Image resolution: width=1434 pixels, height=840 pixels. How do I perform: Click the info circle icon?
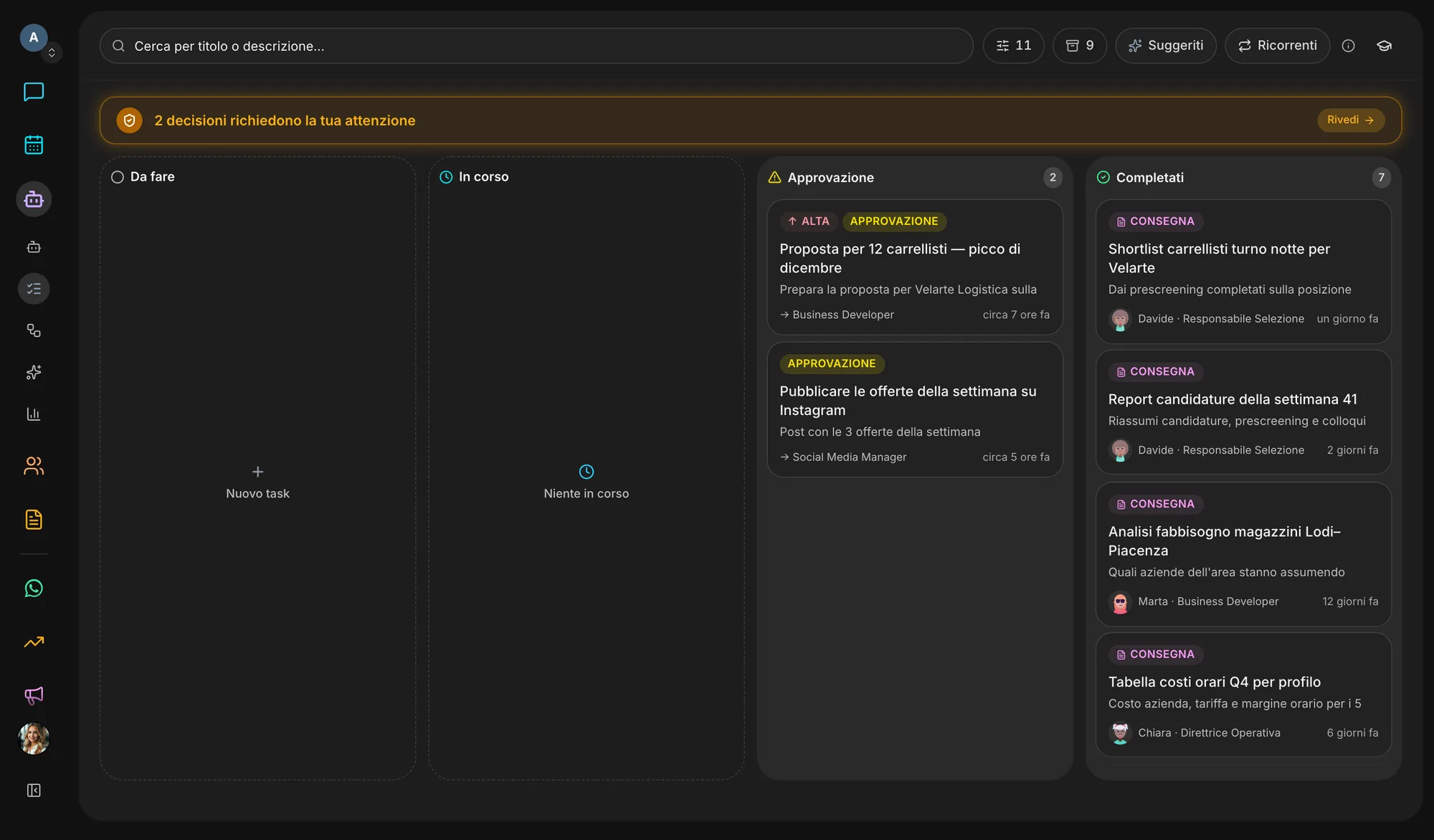[1348, 46]
